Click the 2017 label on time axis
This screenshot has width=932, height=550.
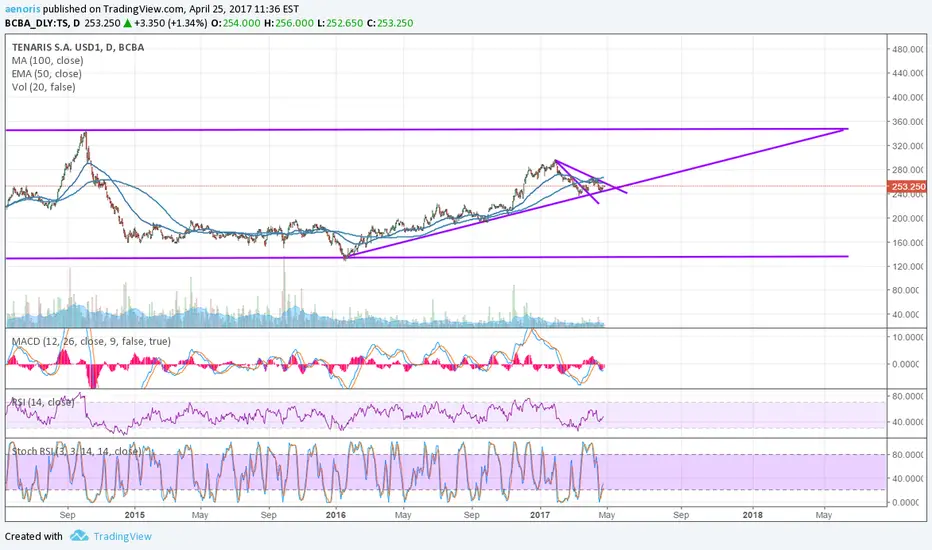[540, 515]
